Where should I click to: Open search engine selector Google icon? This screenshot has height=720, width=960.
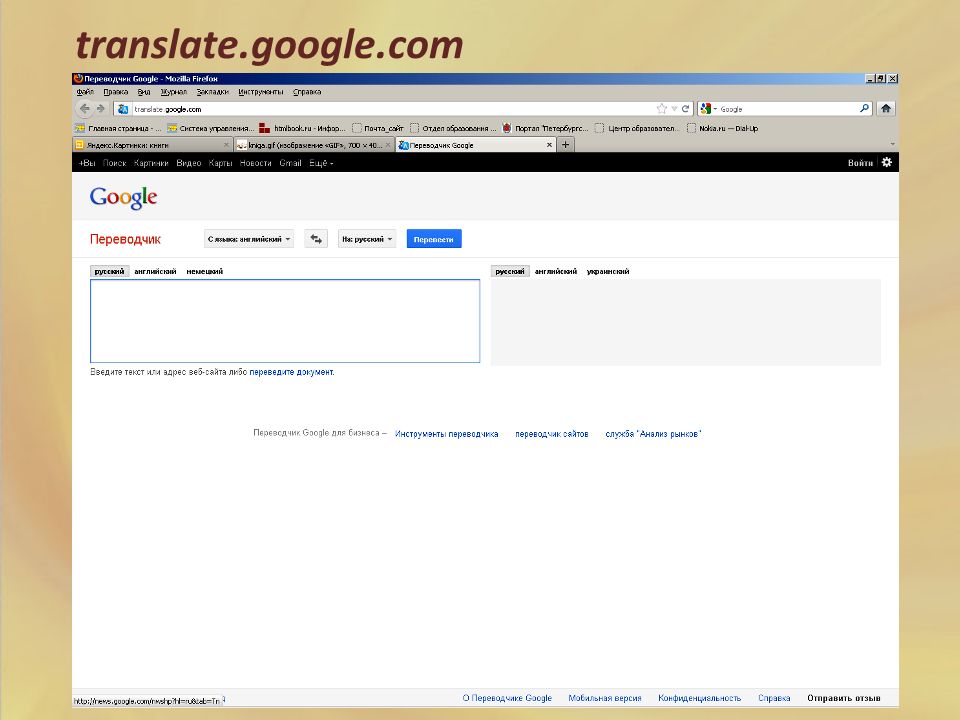pos(706,109)
